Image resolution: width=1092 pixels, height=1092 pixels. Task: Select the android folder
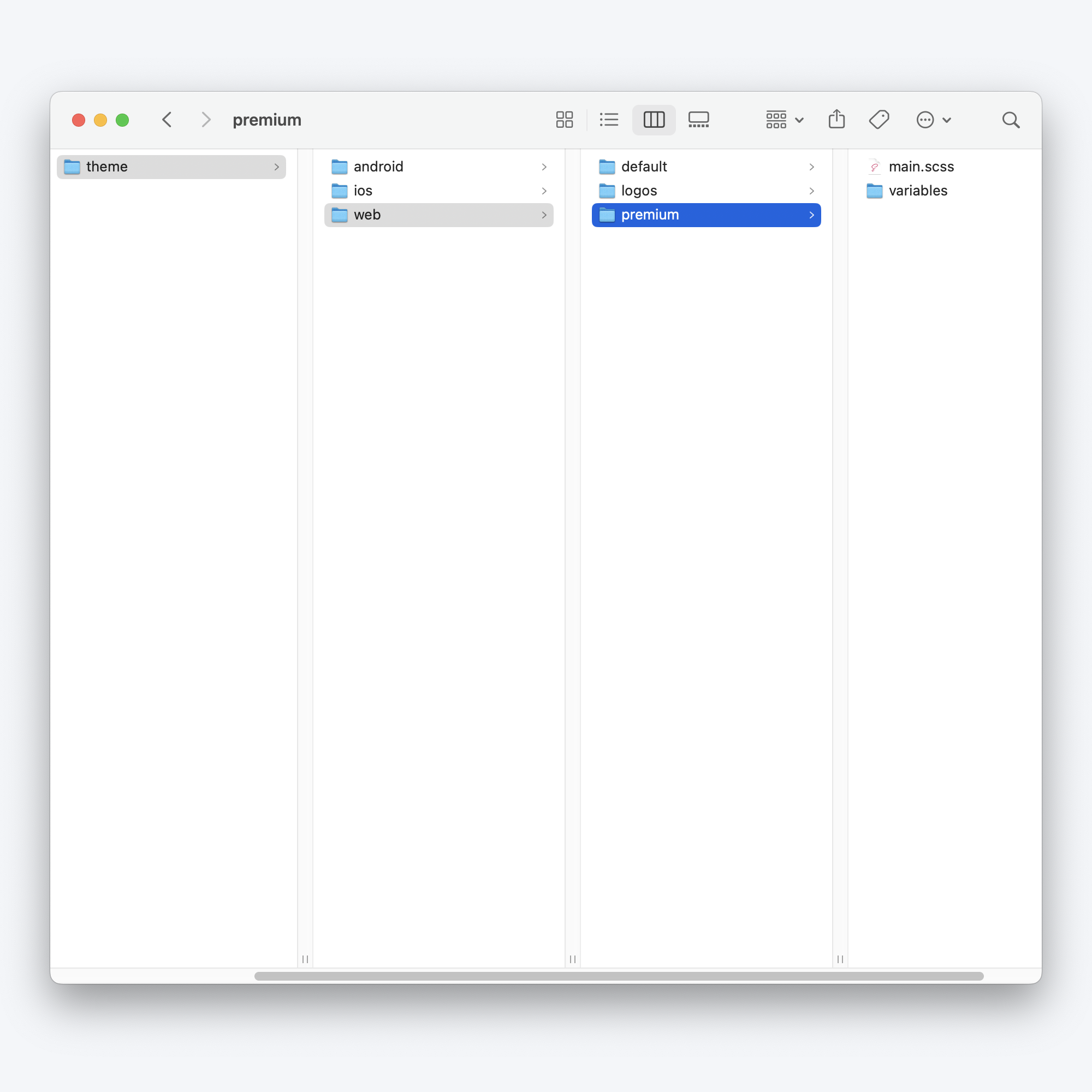438,167
